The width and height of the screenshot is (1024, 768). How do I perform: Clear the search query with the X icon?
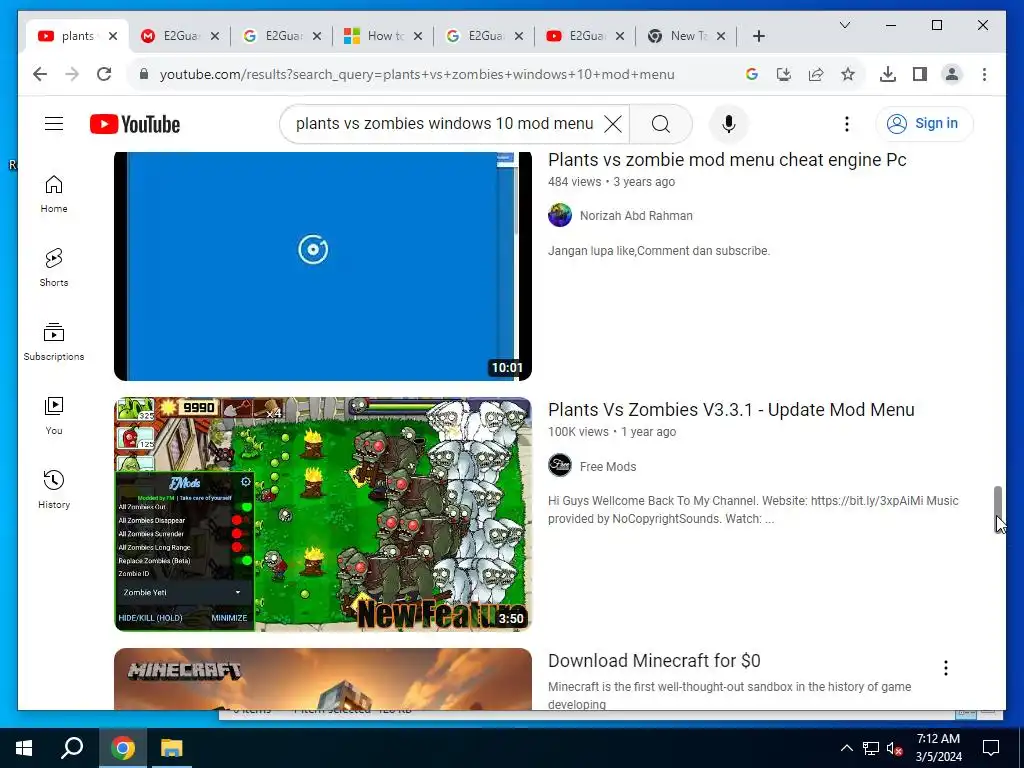point(613,123)
